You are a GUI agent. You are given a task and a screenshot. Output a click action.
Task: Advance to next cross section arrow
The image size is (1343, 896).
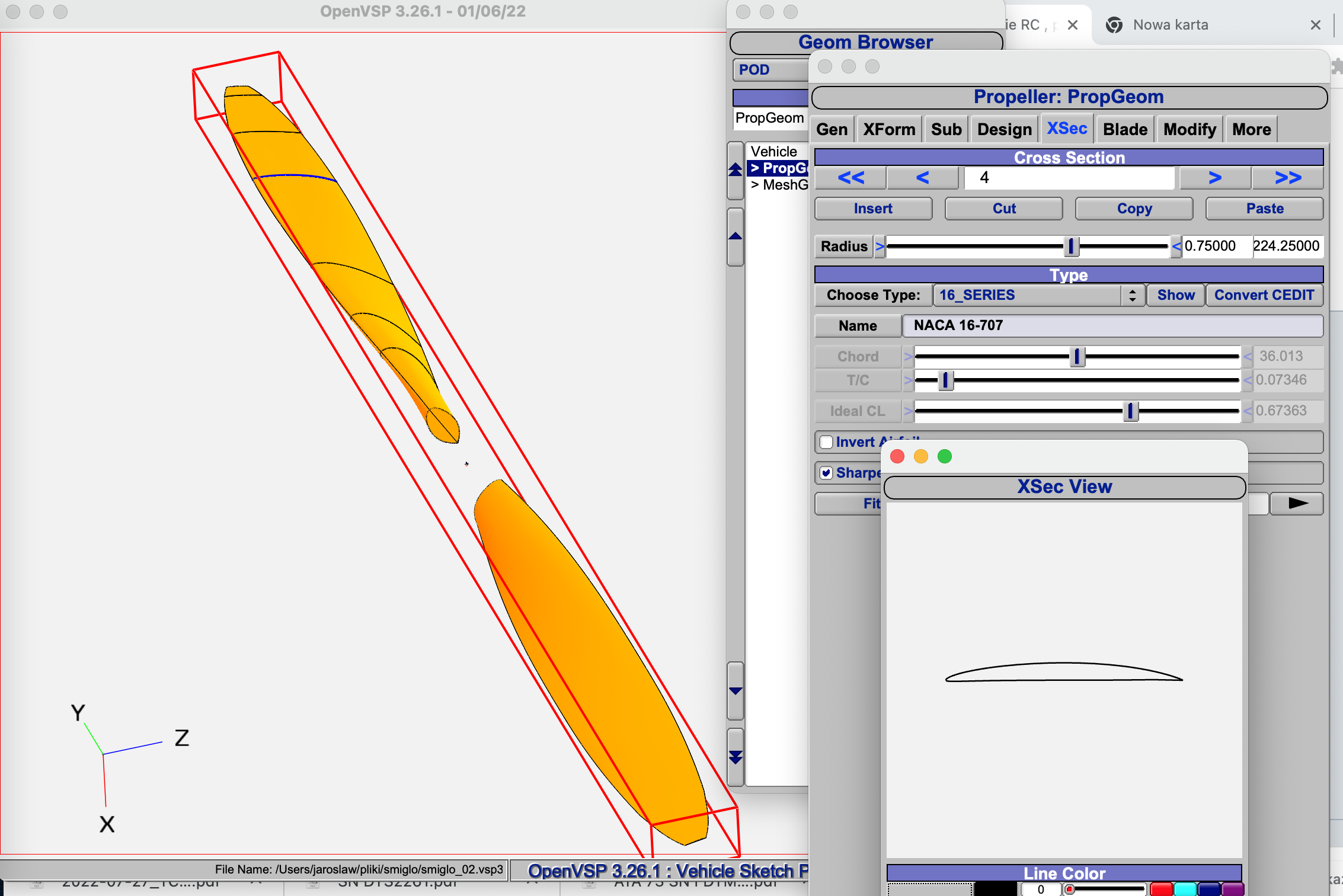click(x=1215, y=178)
